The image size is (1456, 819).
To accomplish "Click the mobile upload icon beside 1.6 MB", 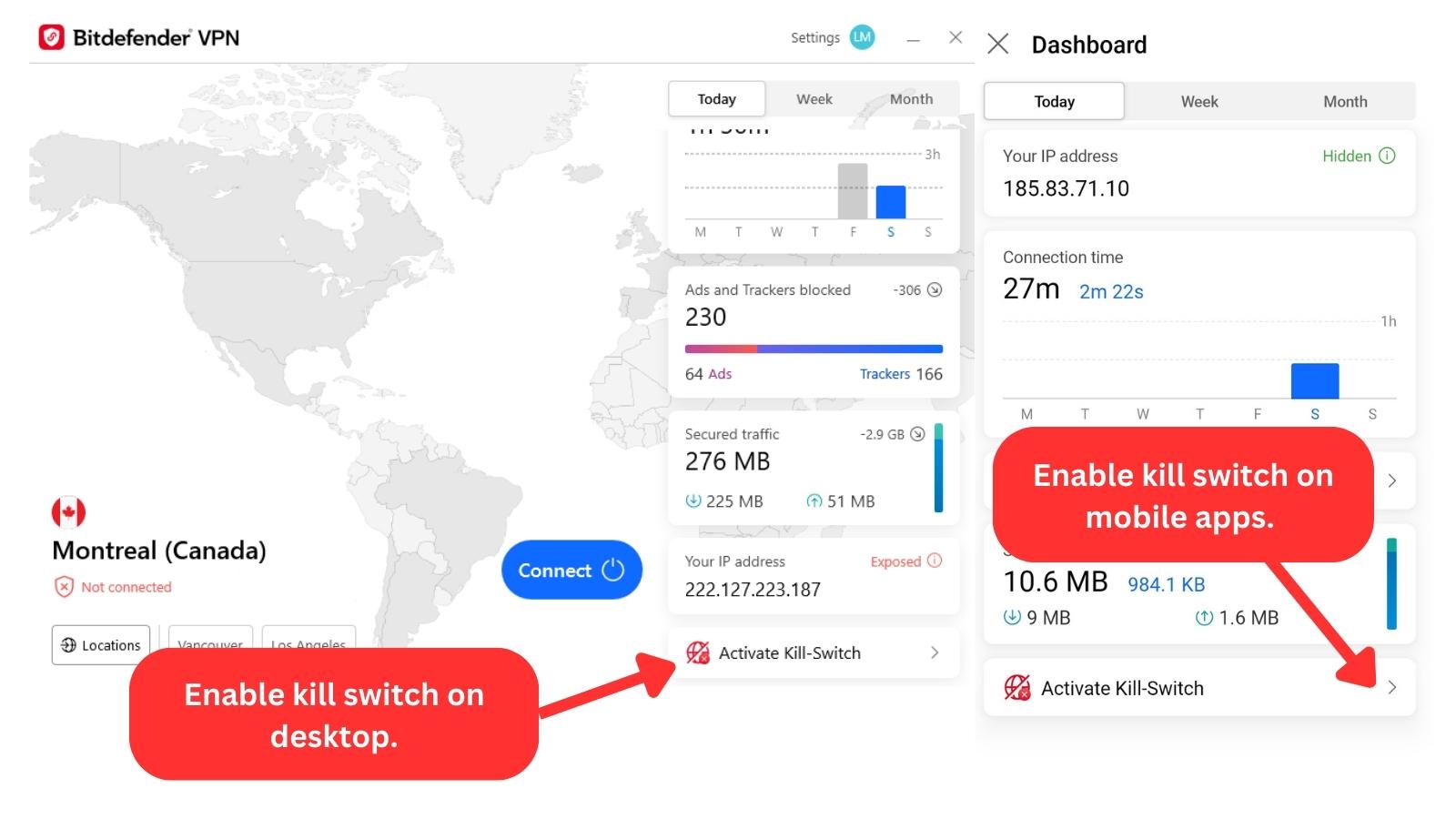I will pyautogui.click(x=1204, y=617).
